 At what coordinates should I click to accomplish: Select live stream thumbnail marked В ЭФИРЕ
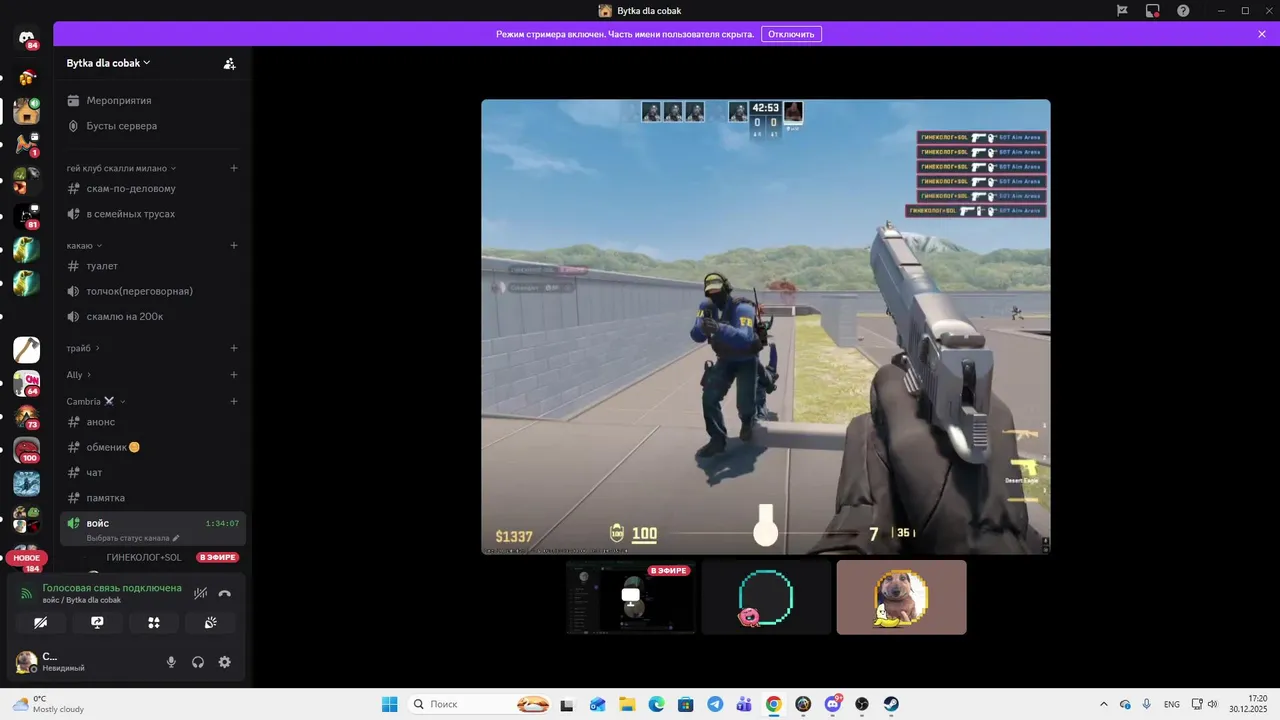[x=630, y=597]
